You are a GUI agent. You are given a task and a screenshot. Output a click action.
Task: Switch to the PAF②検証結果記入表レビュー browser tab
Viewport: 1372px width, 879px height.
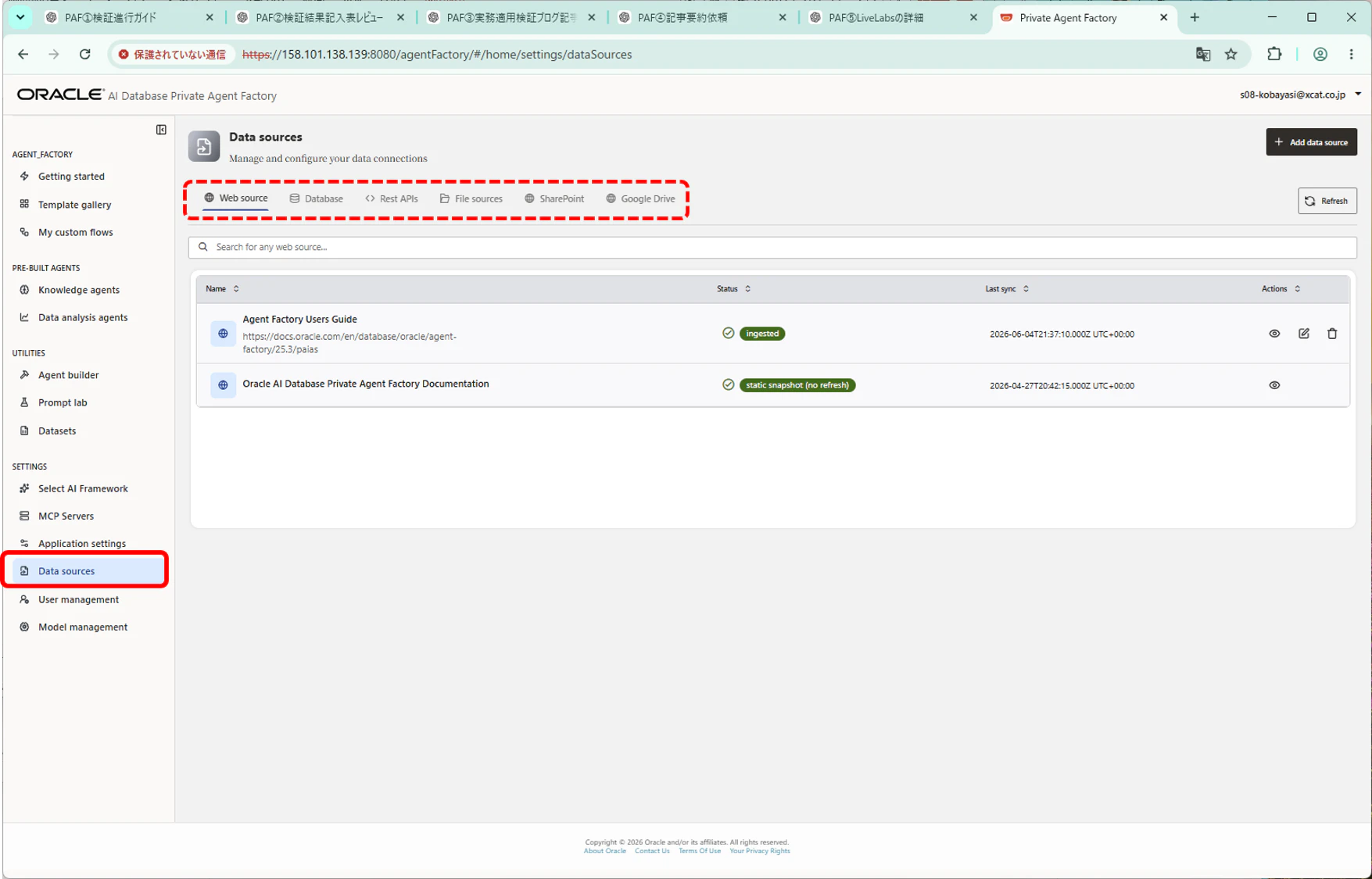(x=320, y=17)
